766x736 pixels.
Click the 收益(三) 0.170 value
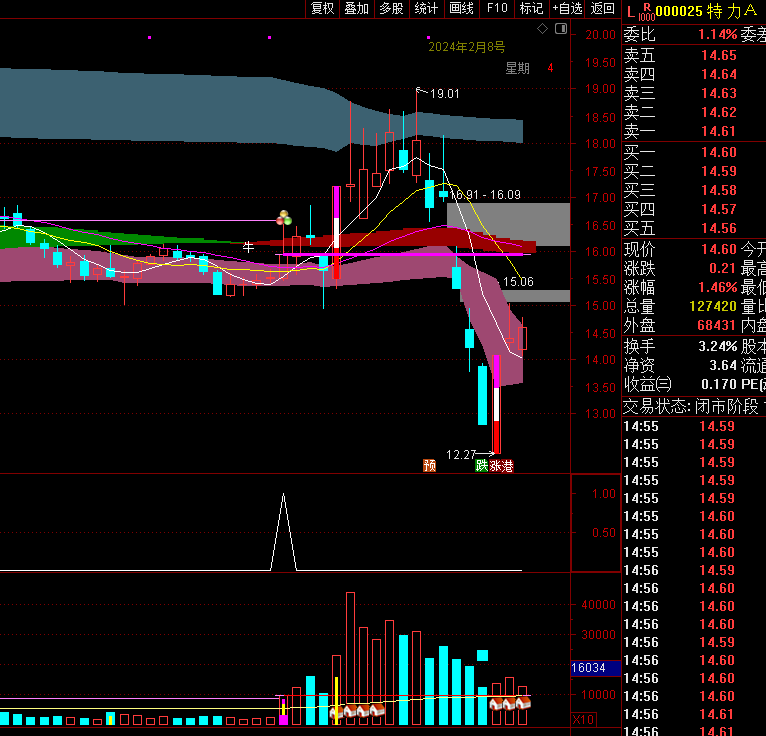[x=719, y=384]
